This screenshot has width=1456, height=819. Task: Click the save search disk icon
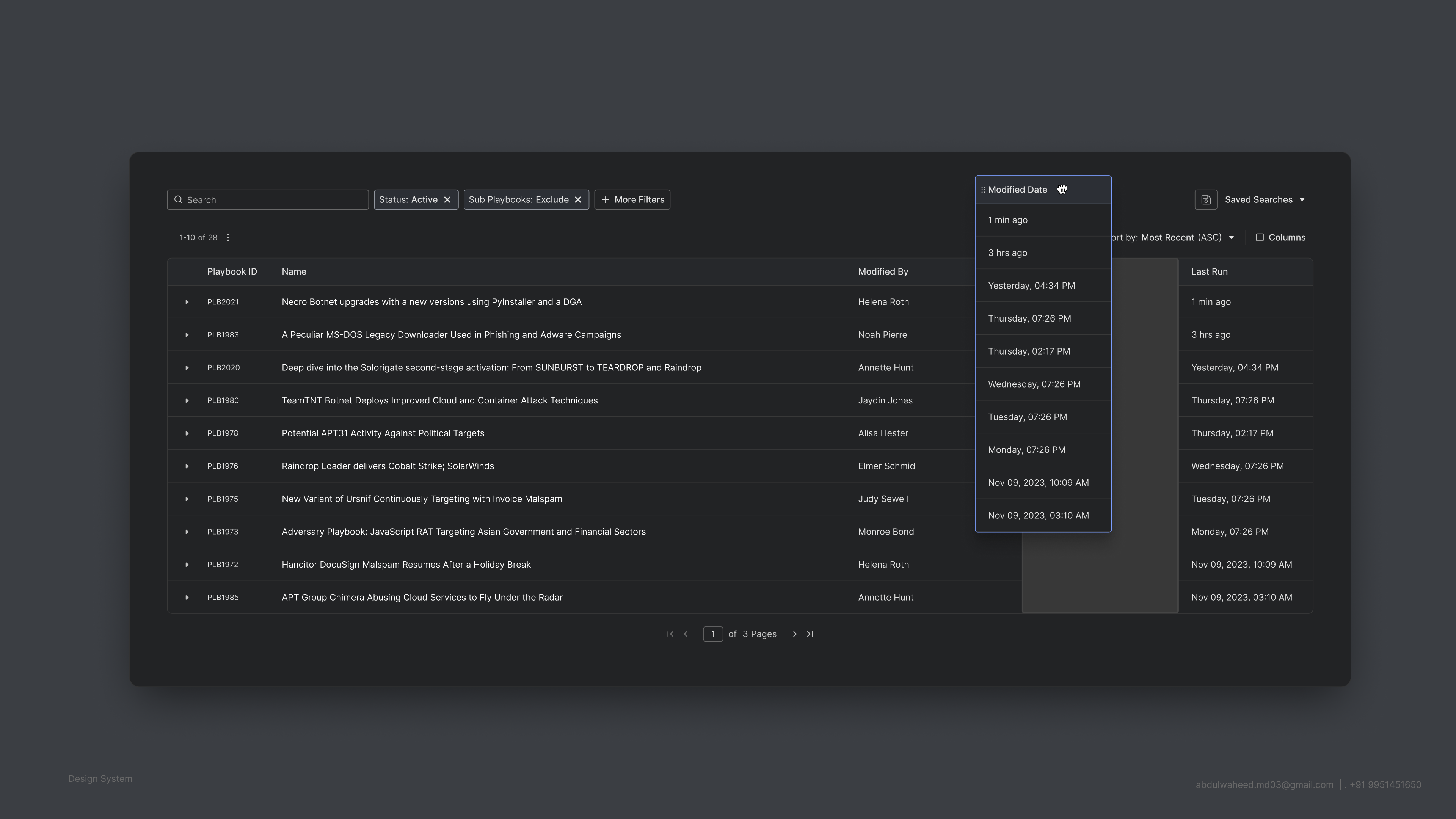pos(1205,199)
